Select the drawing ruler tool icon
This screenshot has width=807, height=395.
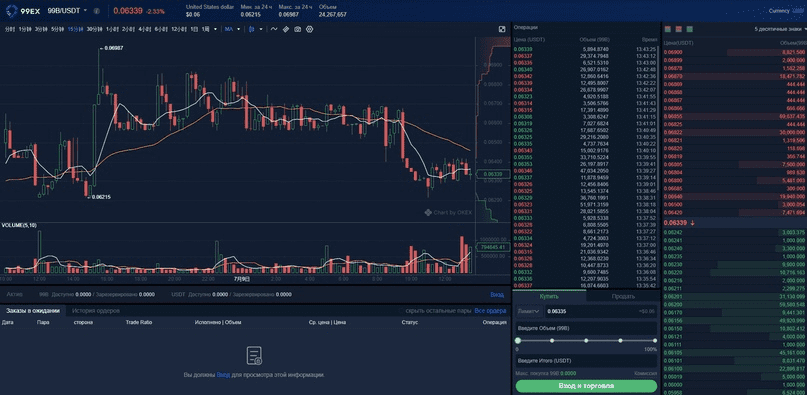[286, 29]
